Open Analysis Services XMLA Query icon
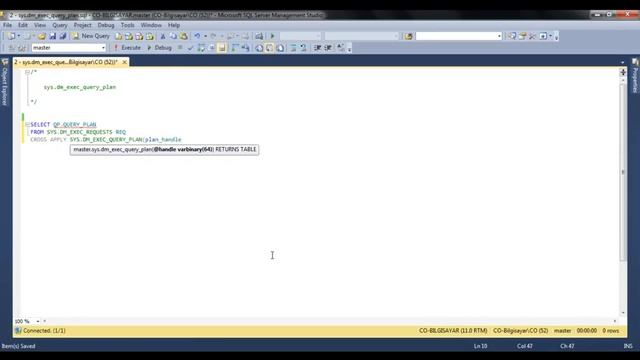 coord(150,36)
